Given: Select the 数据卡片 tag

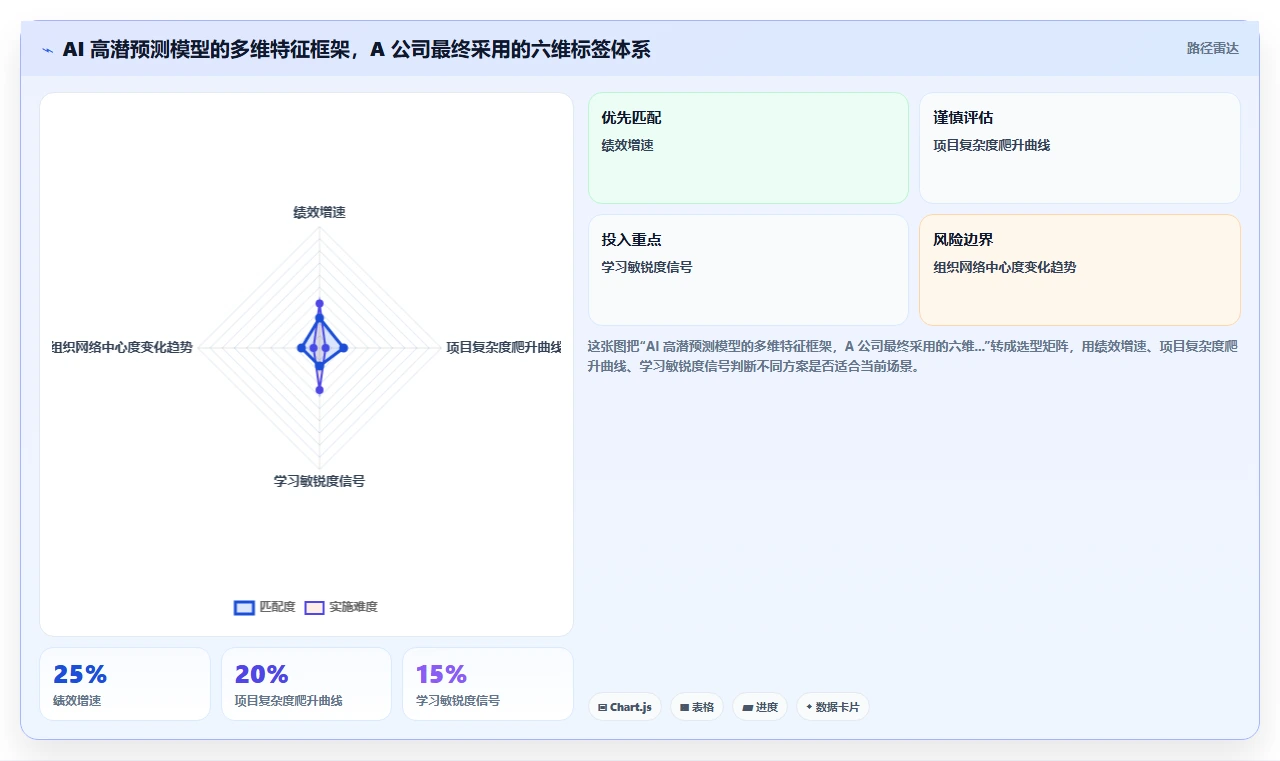Looking at the screenshot, I should [x=833, y=707].
